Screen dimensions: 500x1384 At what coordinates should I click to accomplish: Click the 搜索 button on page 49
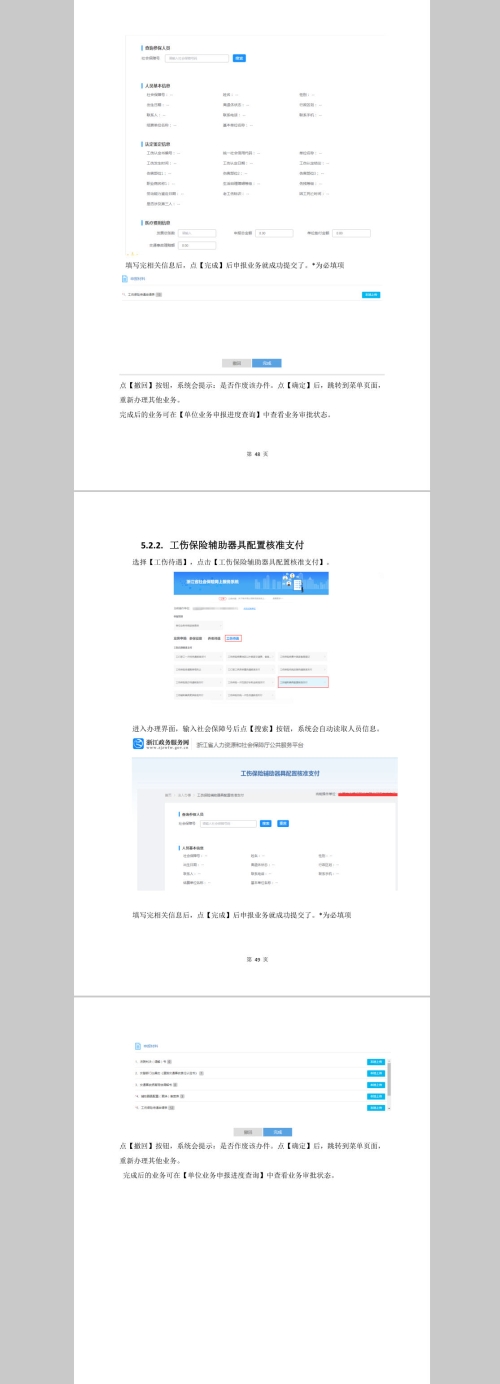click(x=267, y=823)
